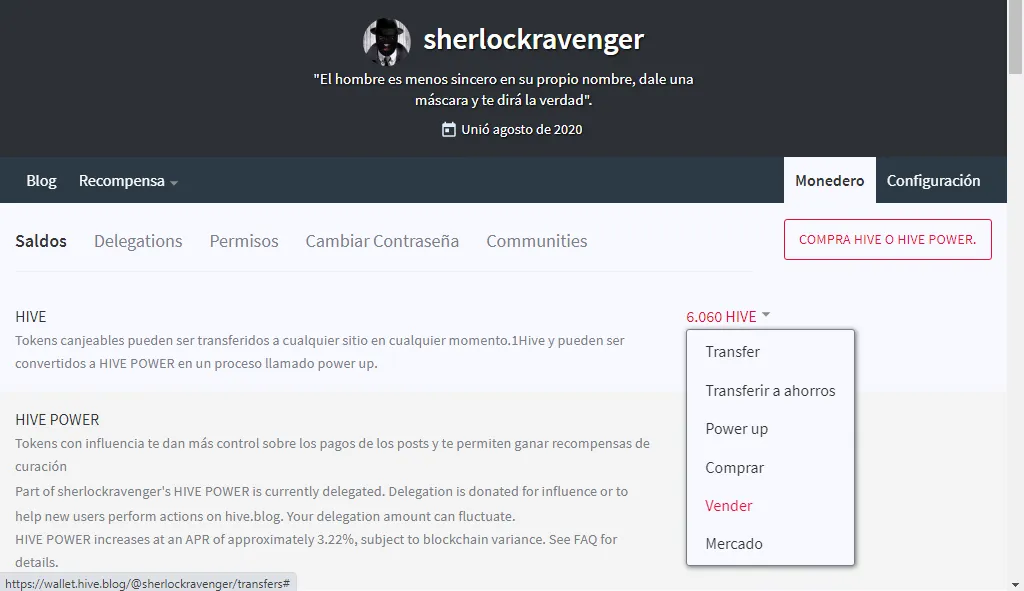The height and width of the screenshot is (591, 1024).
Task: Open the Blog tab
Action: pyautogui.click(x=41, y=180)
